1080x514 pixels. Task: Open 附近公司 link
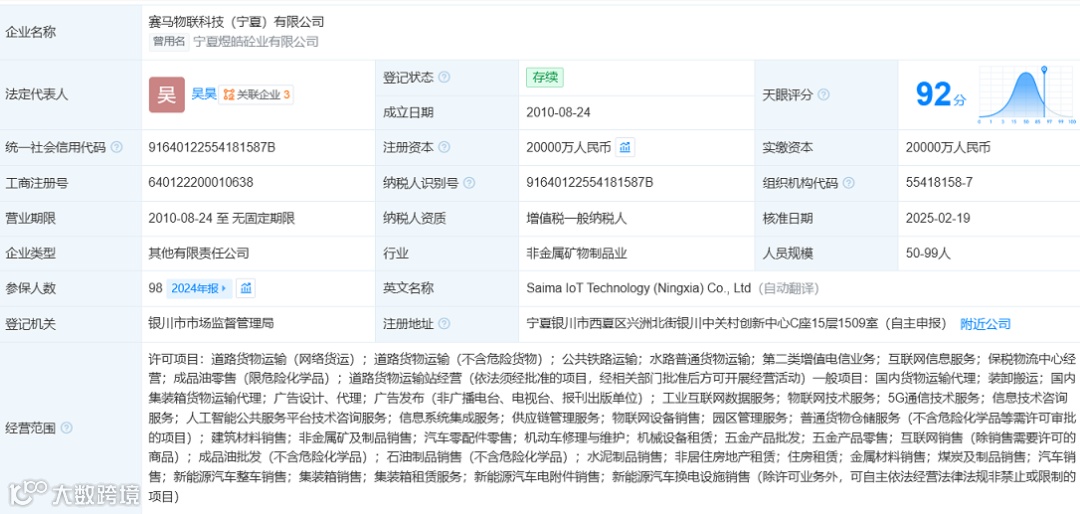[x=986, y=324]
